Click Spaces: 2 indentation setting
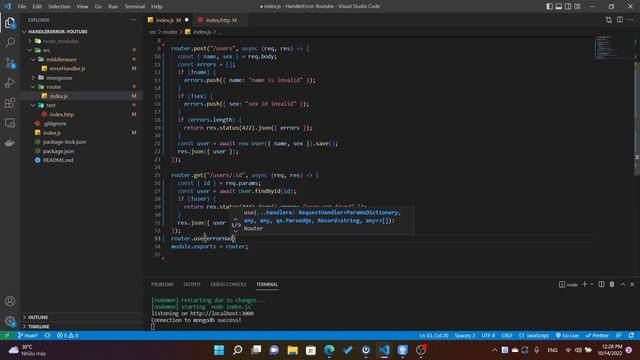The height and width of the screenshot is (360, 640). click(x=464, y=336)
